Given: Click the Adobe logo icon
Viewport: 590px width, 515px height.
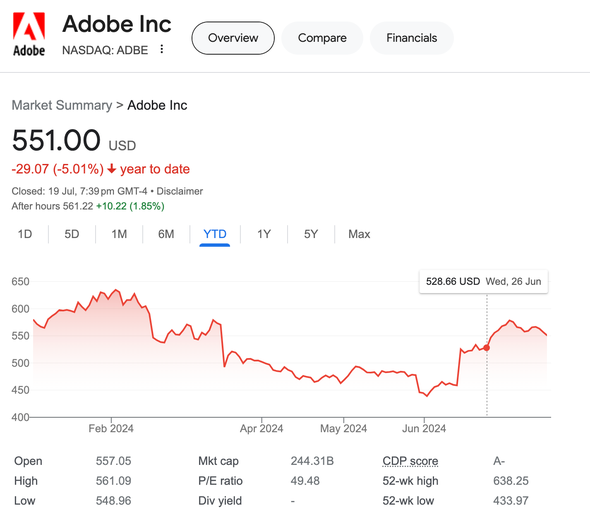Looking at the screenshot, I should coord(29,34).
